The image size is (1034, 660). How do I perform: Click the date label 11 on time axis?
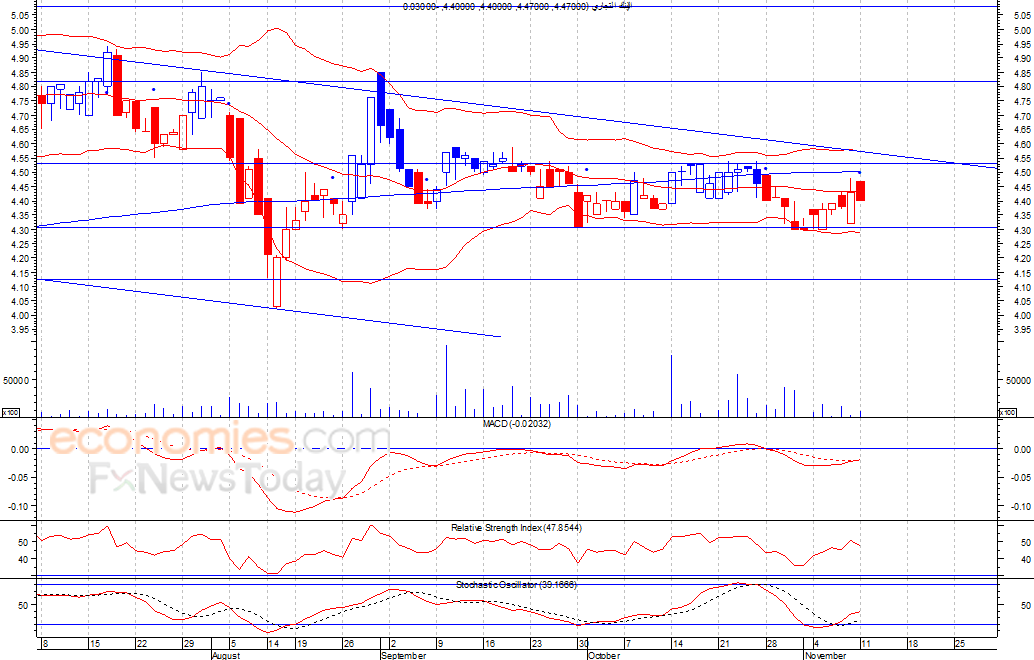(x=865, y=644)
